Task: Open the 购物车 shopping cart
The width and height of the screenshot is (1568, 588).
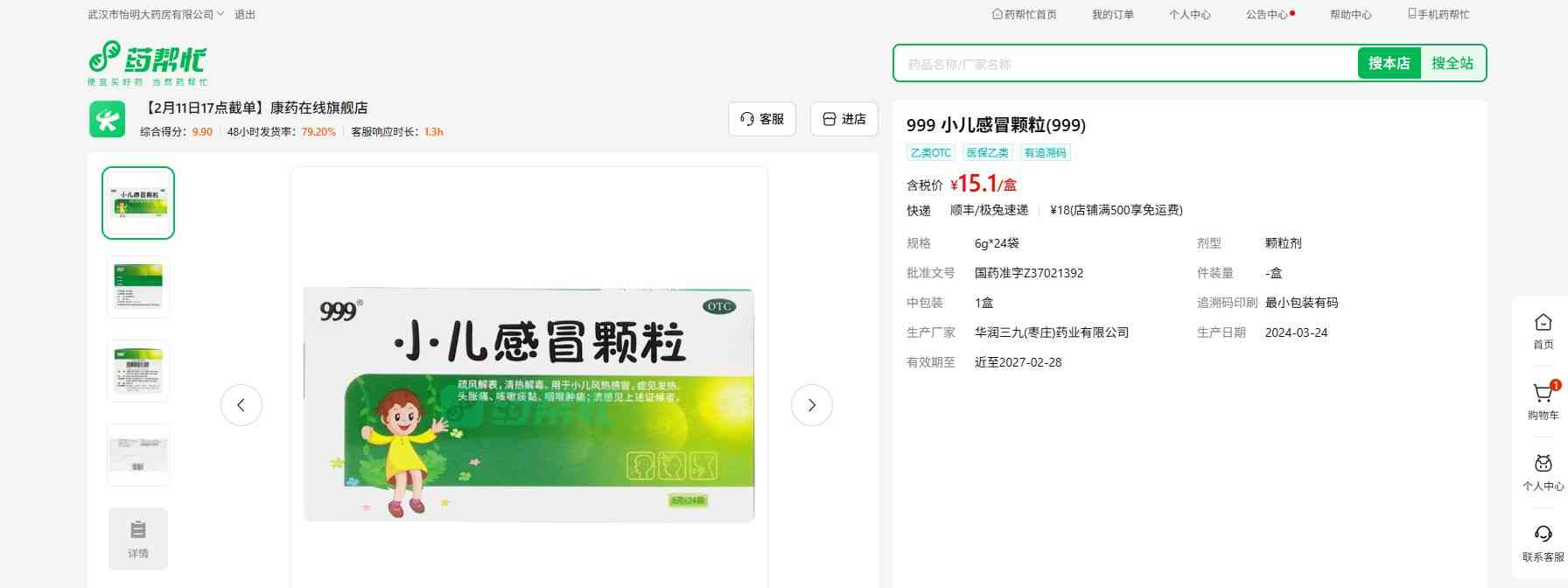Action: click(x=1543, y=402)
